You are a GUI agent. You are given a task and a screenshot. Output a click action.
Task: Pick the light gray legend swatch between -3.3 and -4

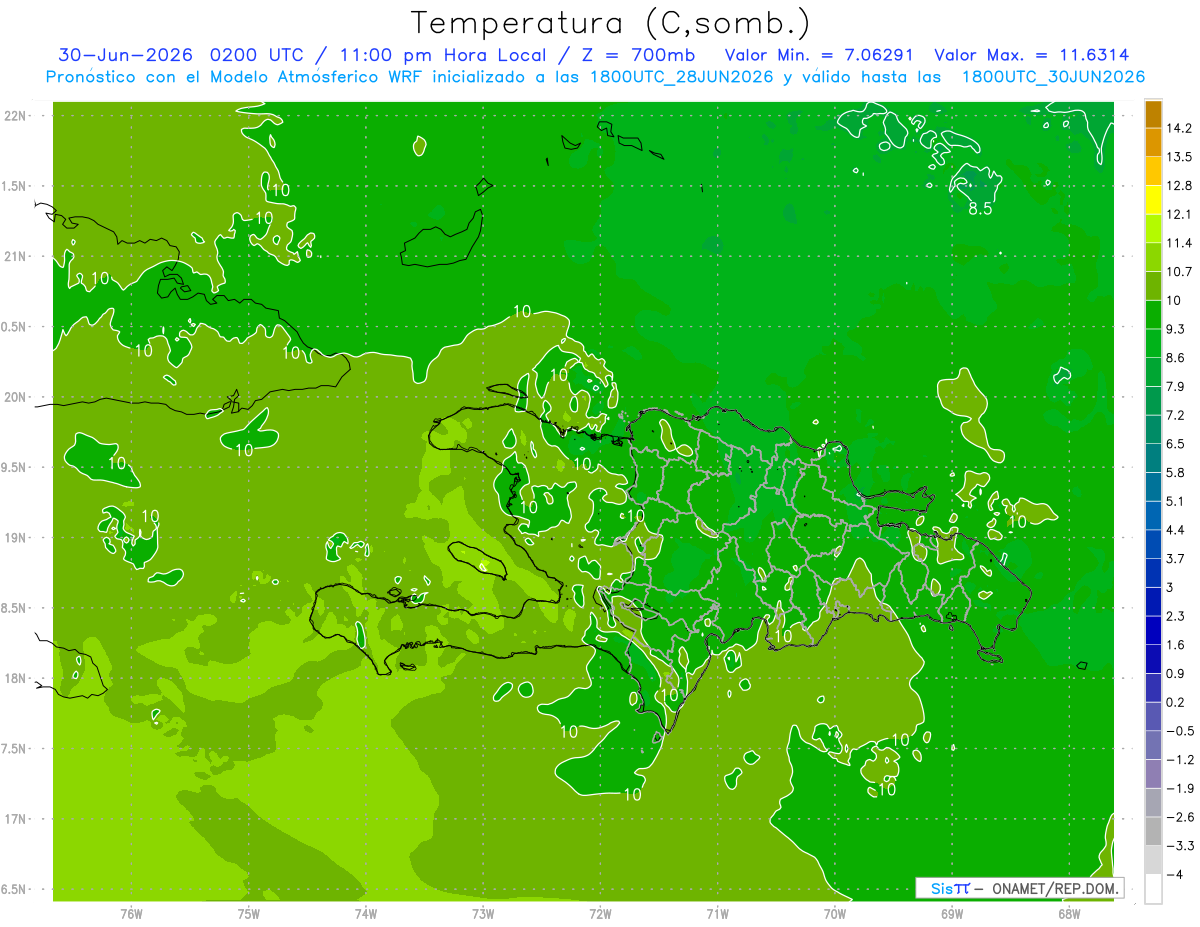(1153, 860)
